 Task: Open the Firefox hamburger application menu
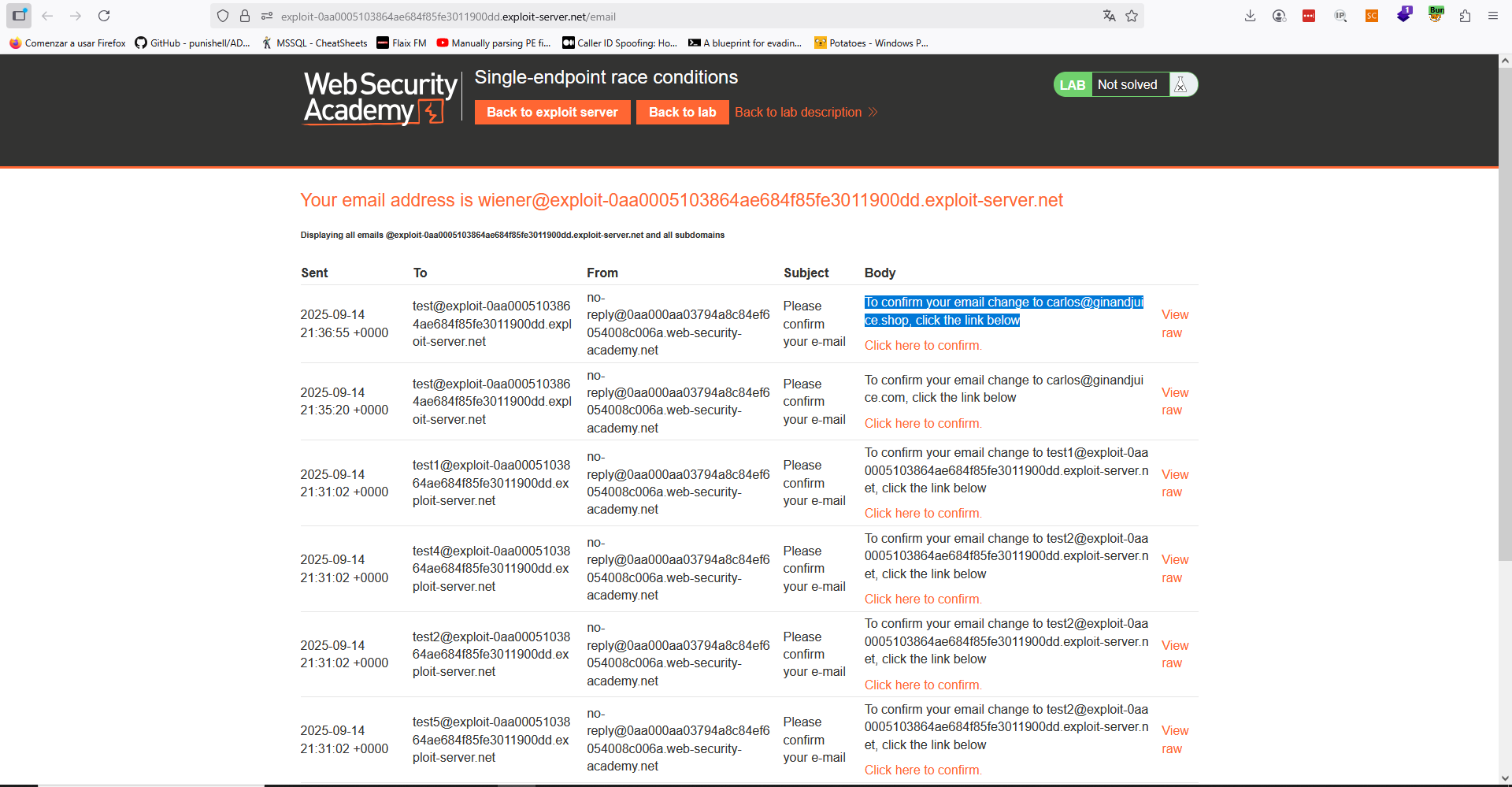[x=1492, y=16]
